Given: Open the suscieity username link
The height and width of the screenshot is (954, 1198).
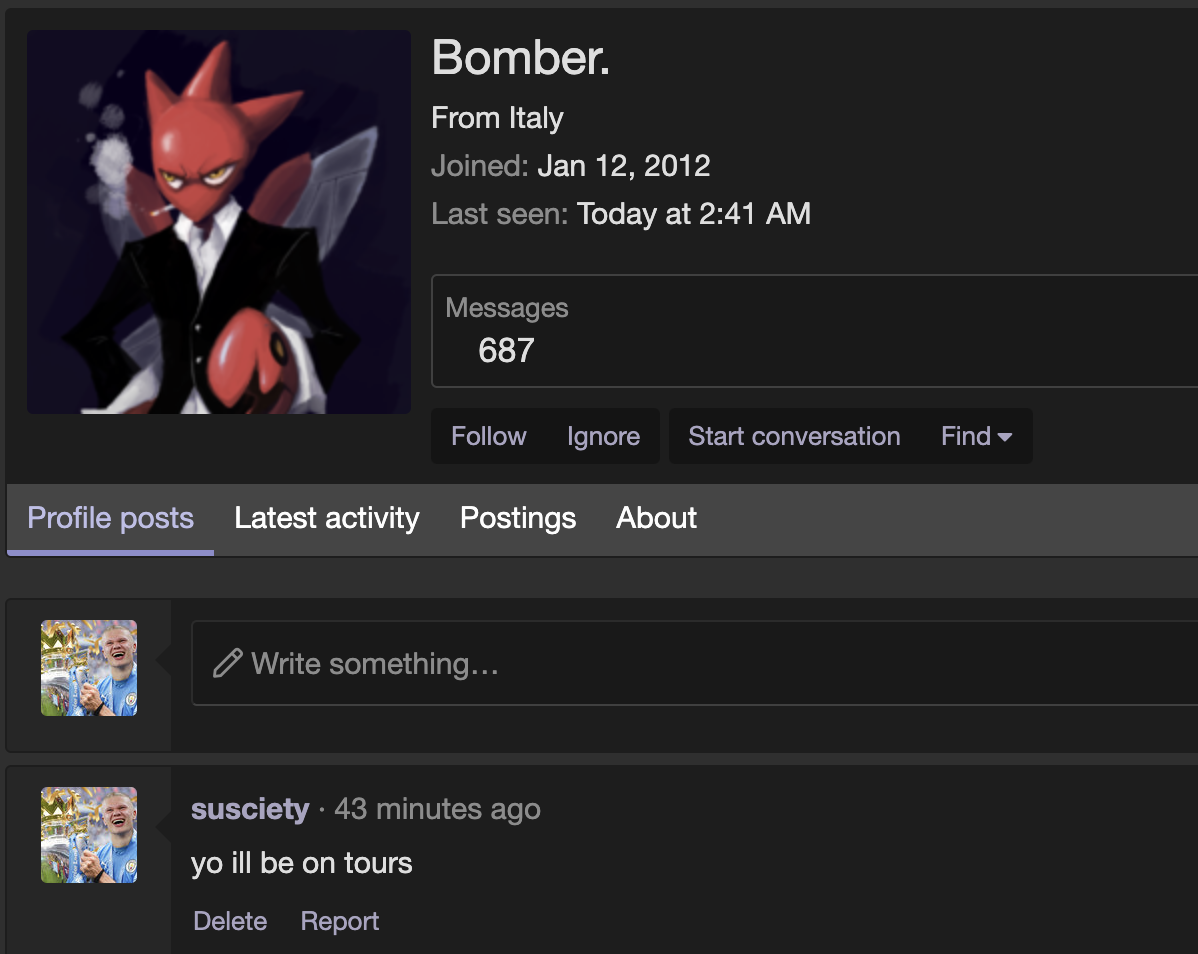Looking at the screenshot, I should click(250, 809).
